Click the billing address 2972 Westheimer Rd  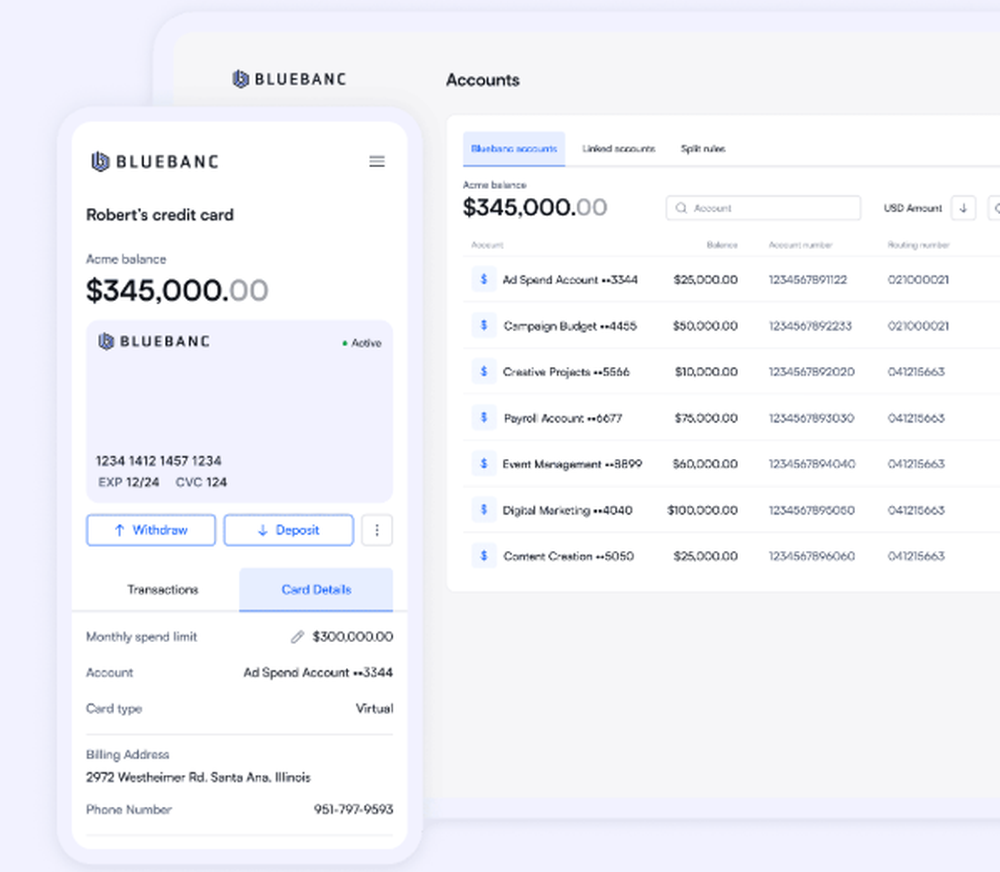[198, 778]
